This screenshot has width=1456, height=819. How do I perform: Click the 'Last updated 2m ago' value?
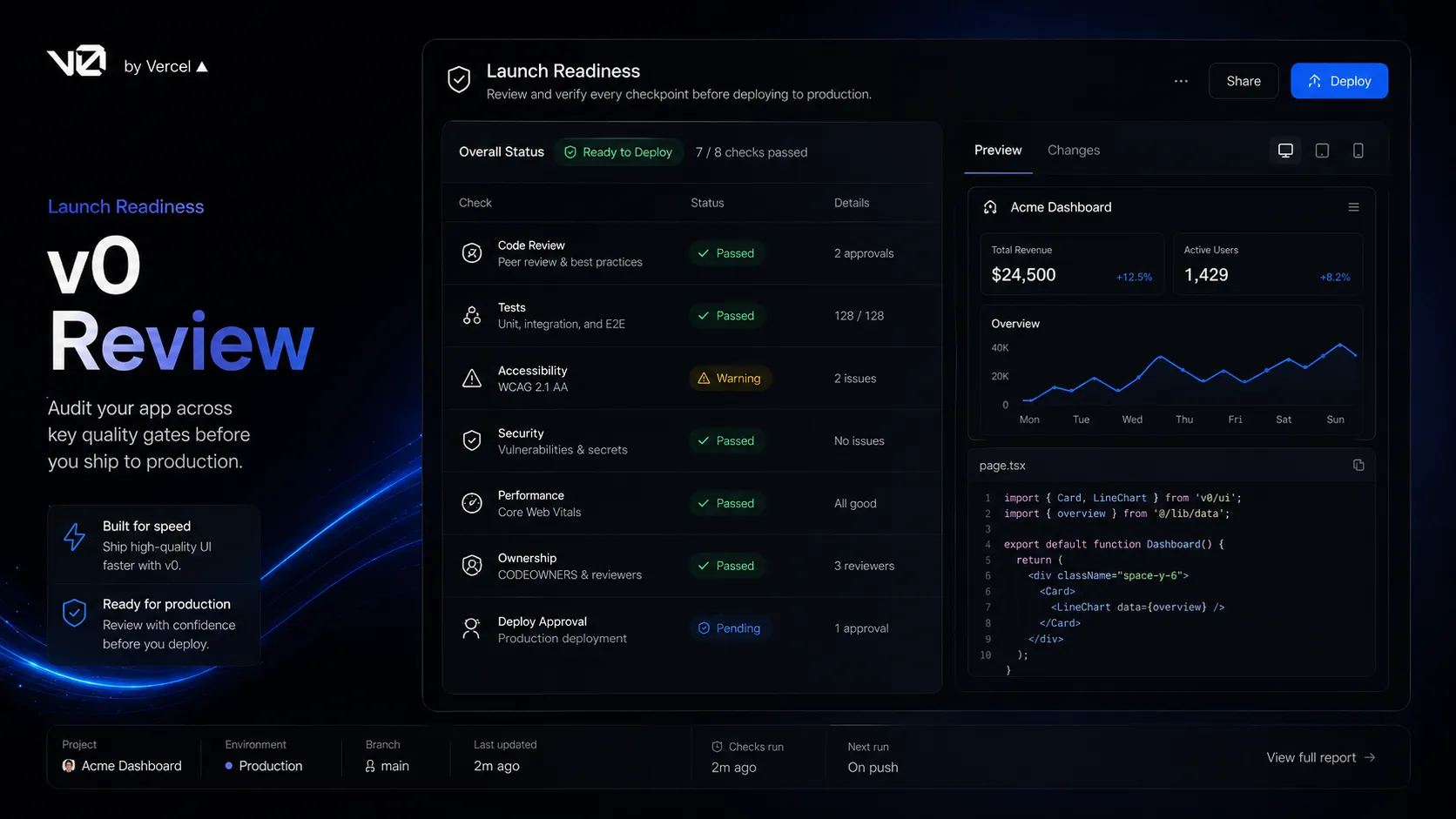[x=496, y=766]
